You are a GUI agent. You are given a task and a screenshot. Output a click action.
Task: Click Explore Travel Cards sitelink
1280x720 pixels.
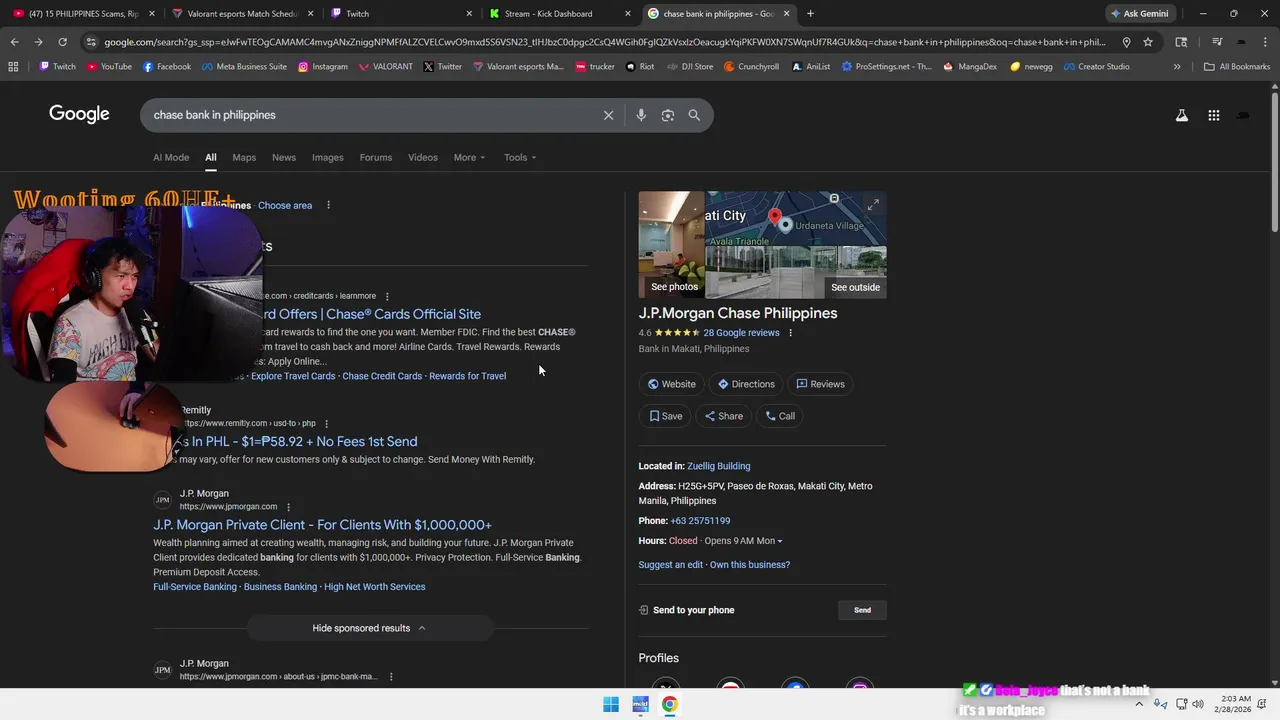click(293, 376)
